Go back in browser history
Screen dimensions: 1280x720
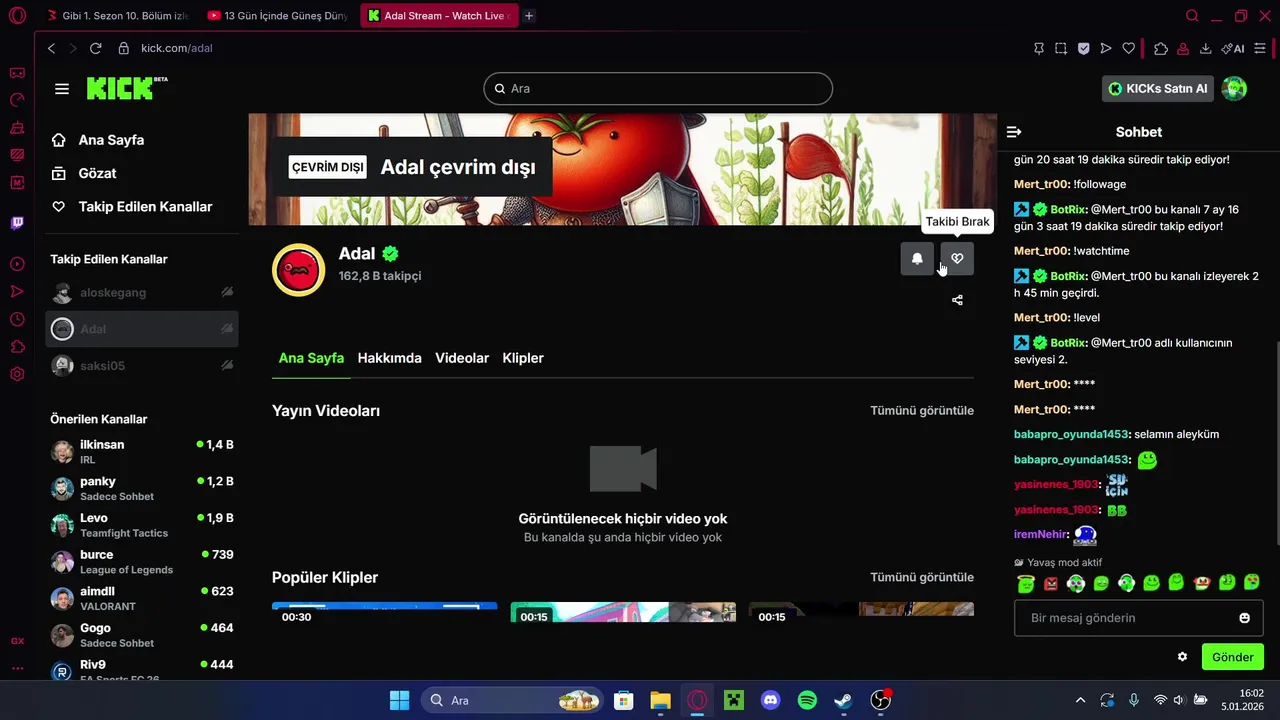pos(52,48)
